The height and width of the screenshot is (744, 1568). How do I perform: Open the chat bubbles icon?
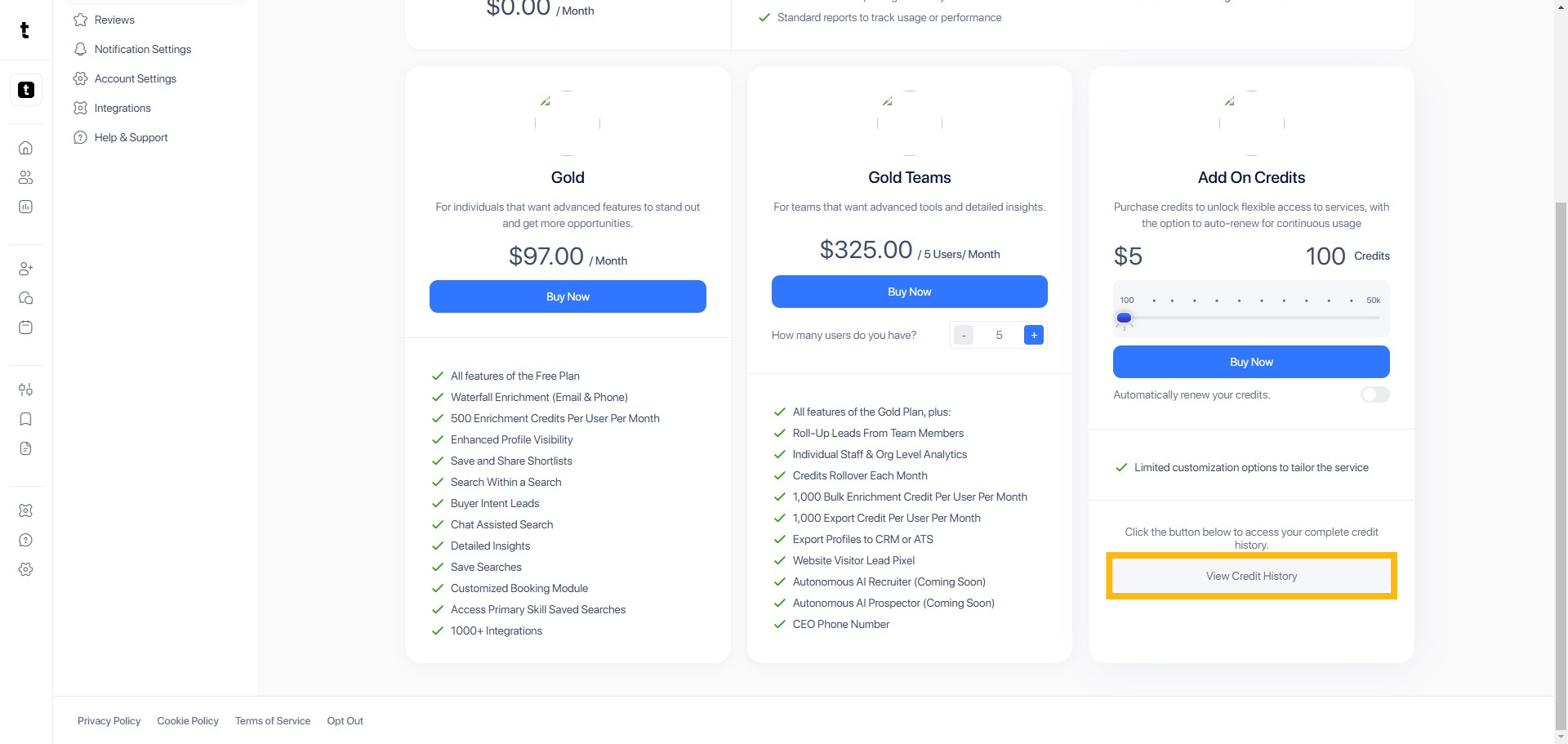coord(25,298)
